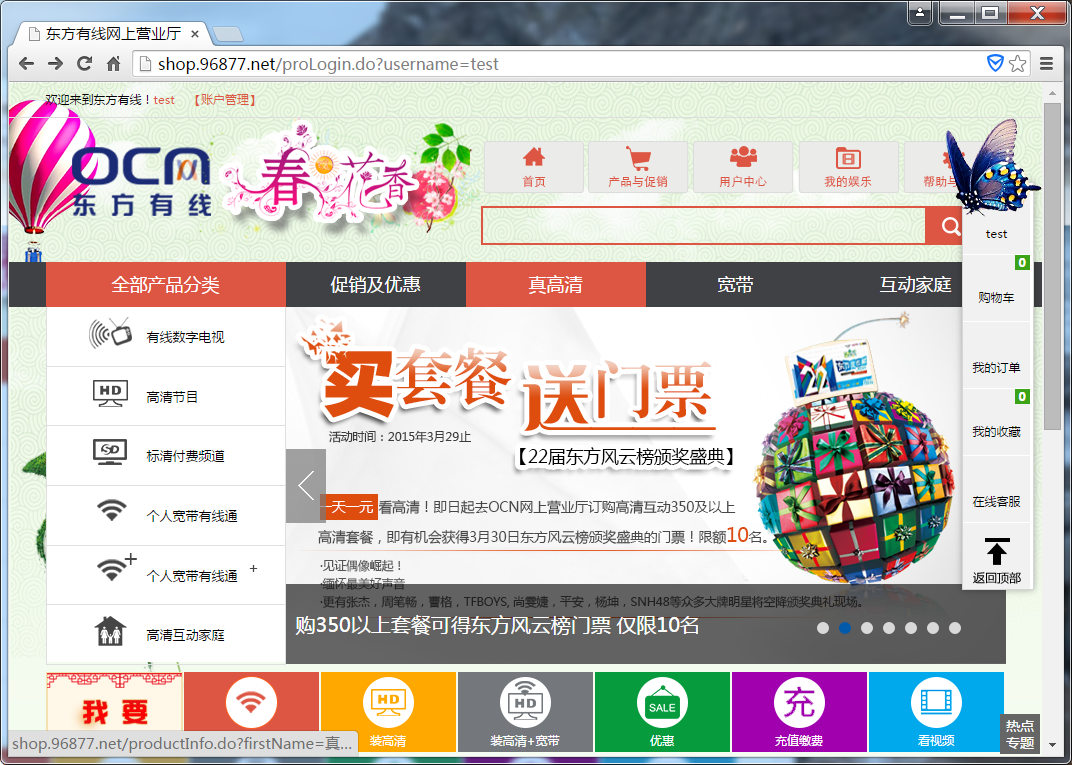
Task: Select the fifth carousel dot
Action: 911,628
